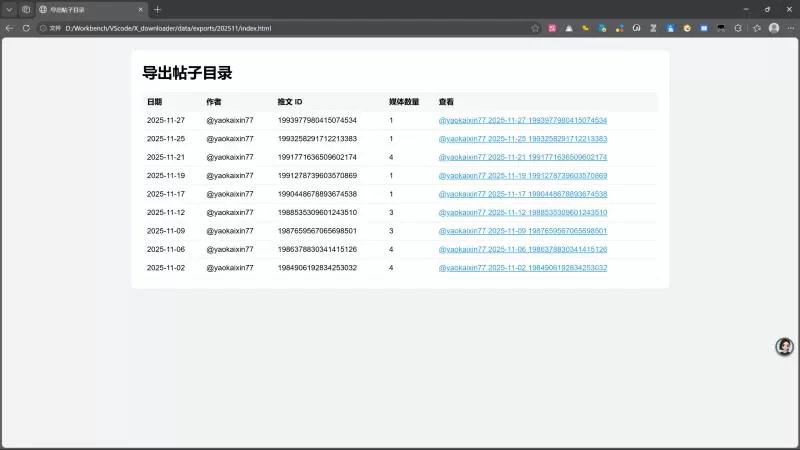Close the 导出帖子目录 tab
This screenshot has width=800, height=450.
[x=140, y=9]
